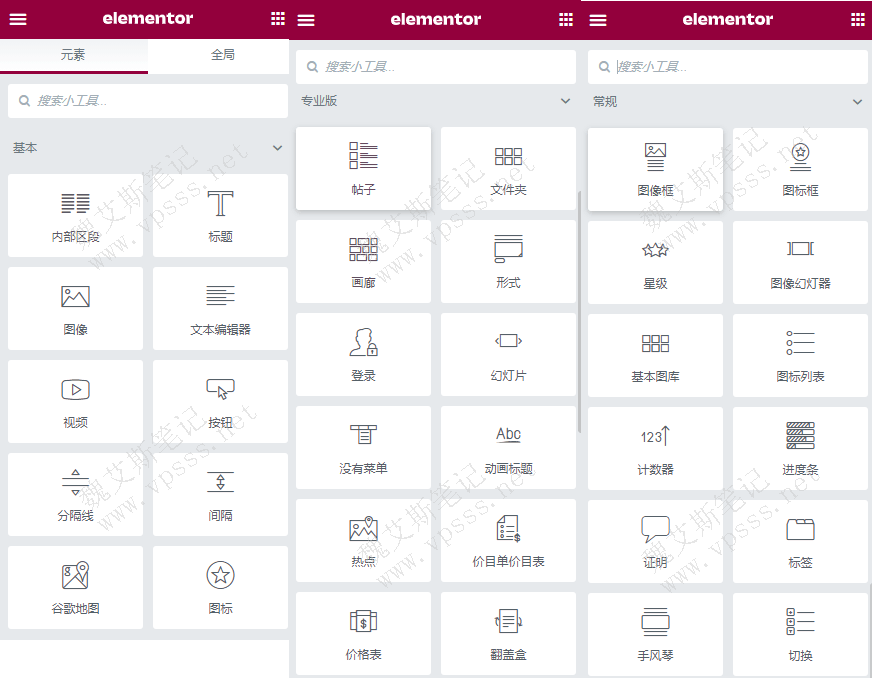Select the 图标框 icon box widget
872x678 pixels.
tap(800, 170)
